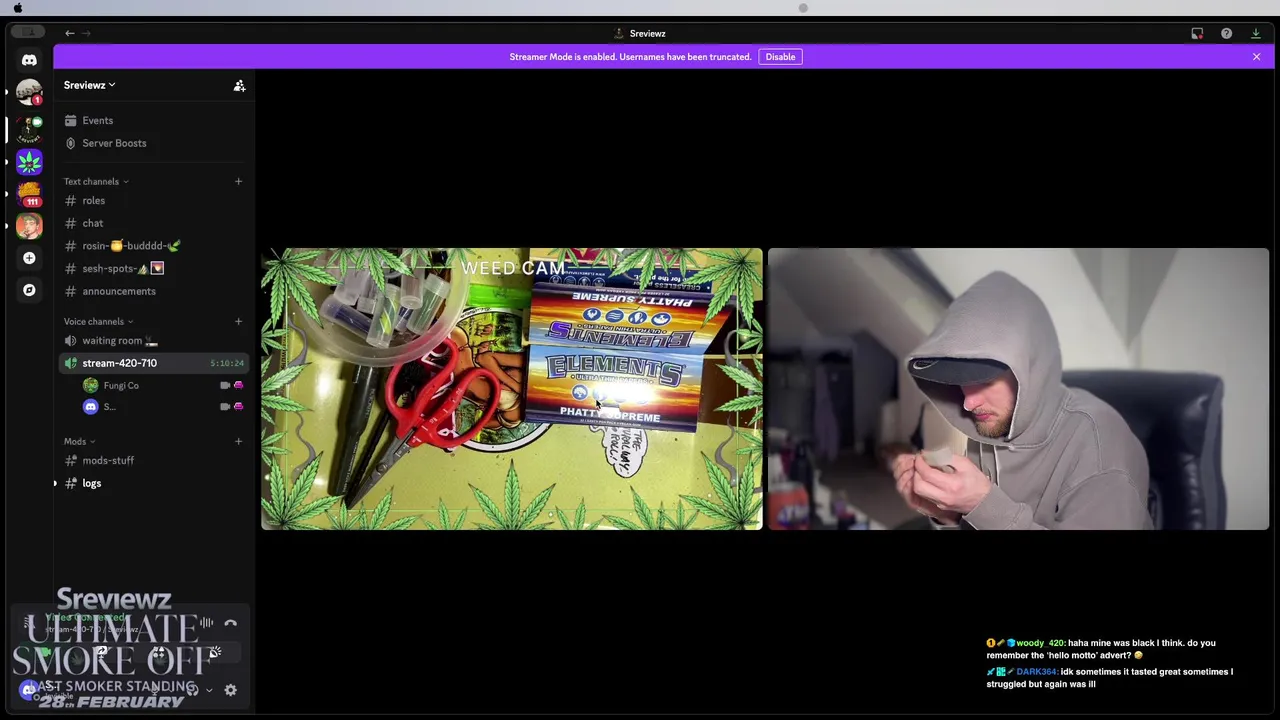1280x720 pixels.
Task: Open User Settings gear icon
Action: [x=230, y=690]
